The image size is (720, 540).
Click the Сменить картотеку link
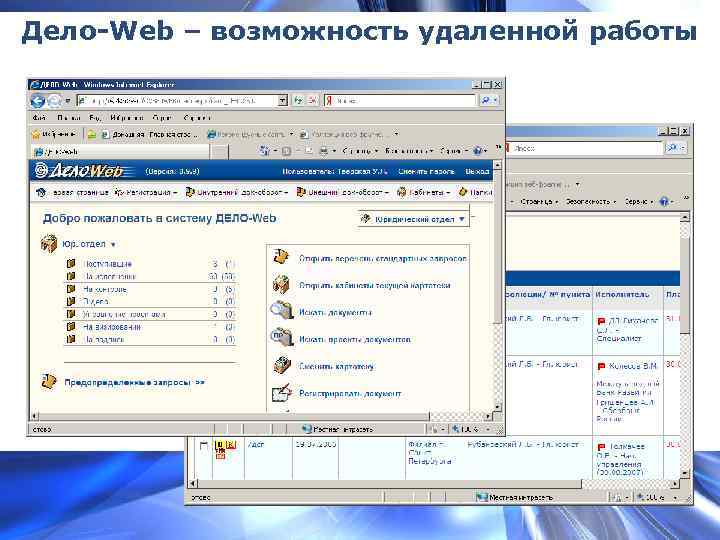point(337,366)
